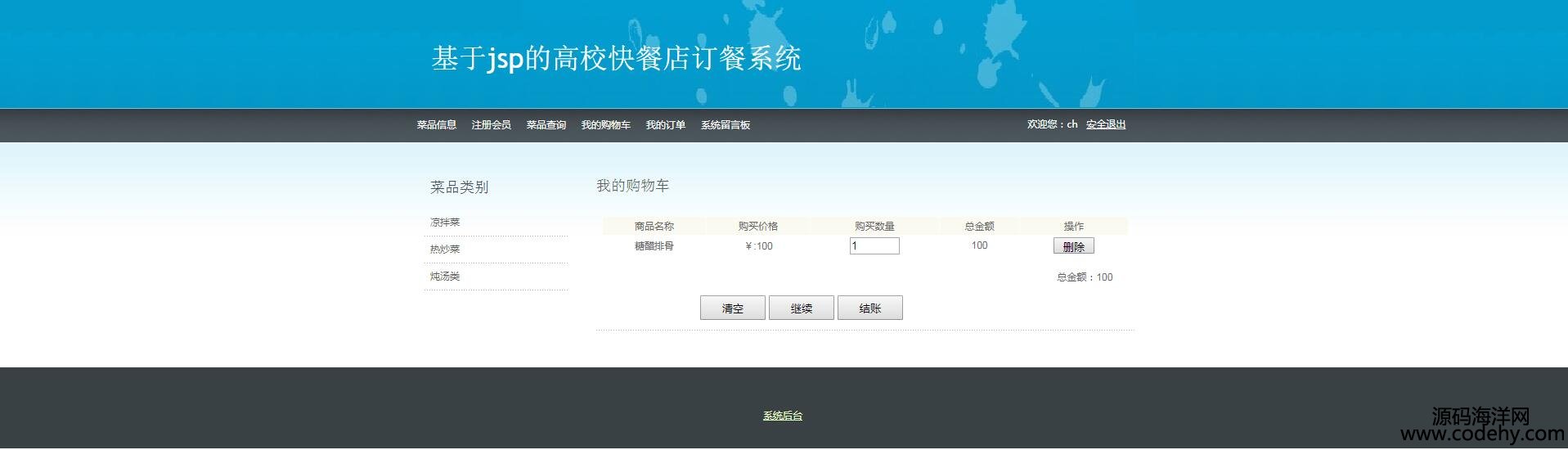Viewport: 1568px width, 450px height.
Task: Click the 购买数量 column header
Action: click(x=874, y=226)
